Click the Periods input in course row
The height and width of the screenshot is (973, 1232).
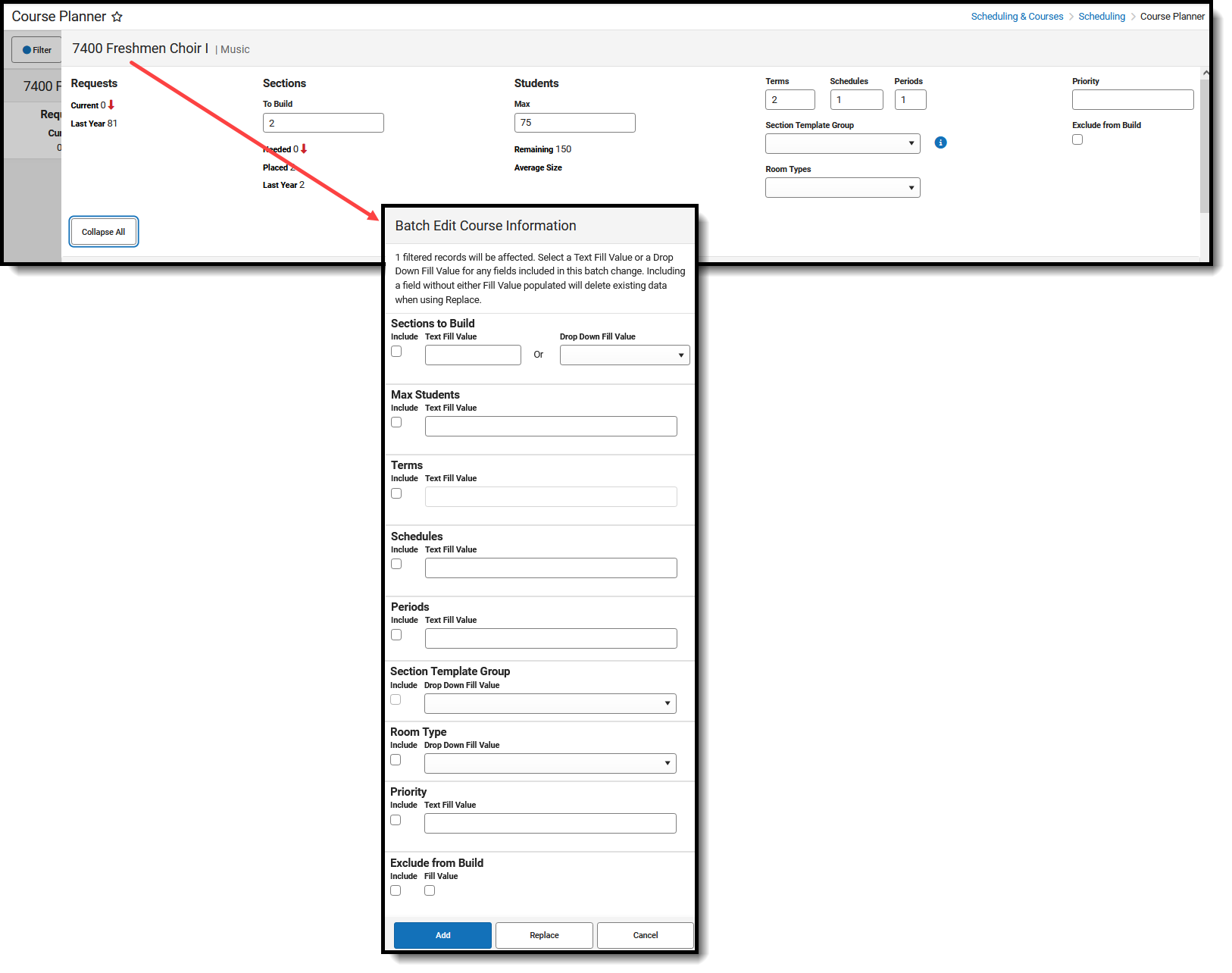click(x=911, y=99)
